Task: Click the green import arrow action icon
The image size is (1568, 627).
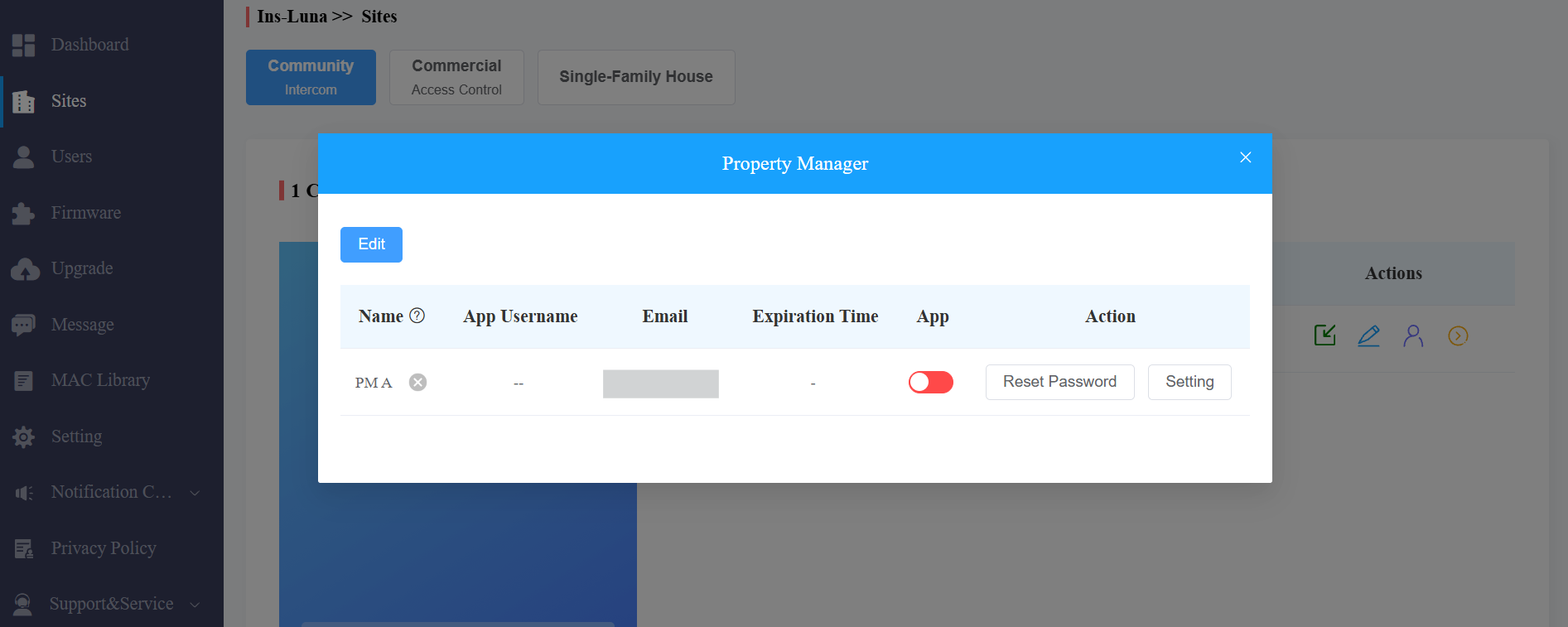Action: pos(1324,335)
